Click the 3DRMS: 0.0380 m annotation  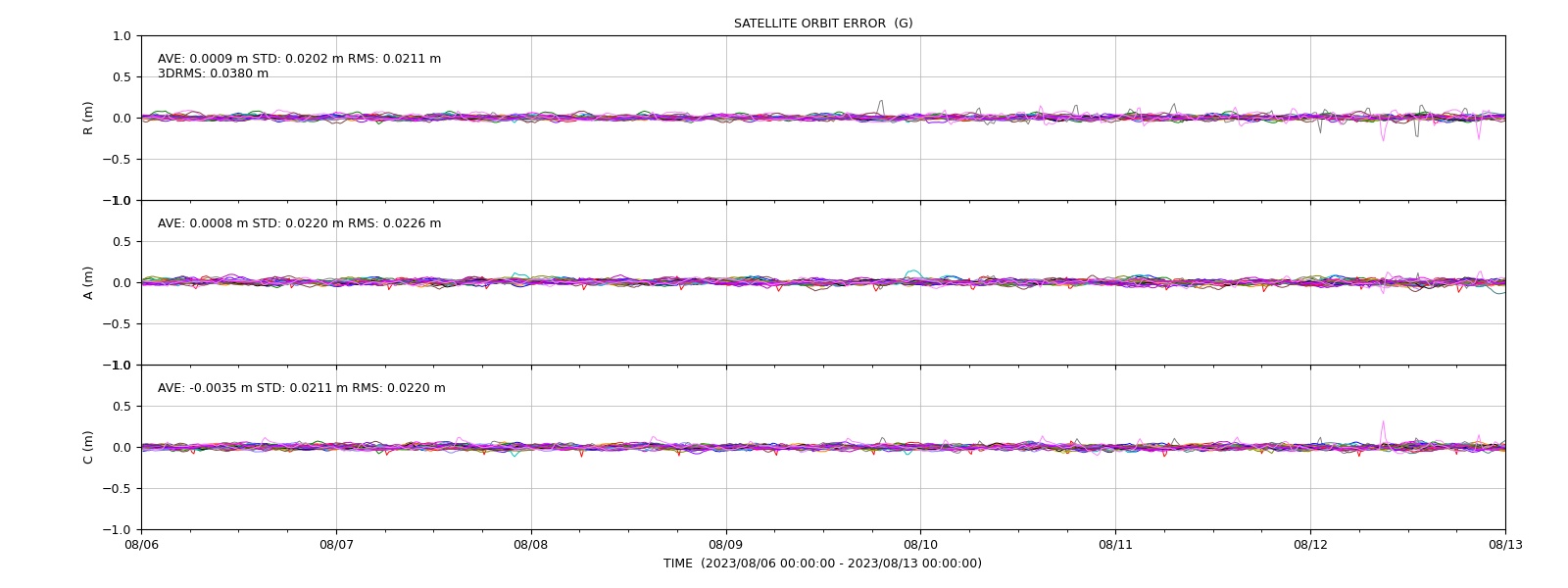click(x=213, y=73)
